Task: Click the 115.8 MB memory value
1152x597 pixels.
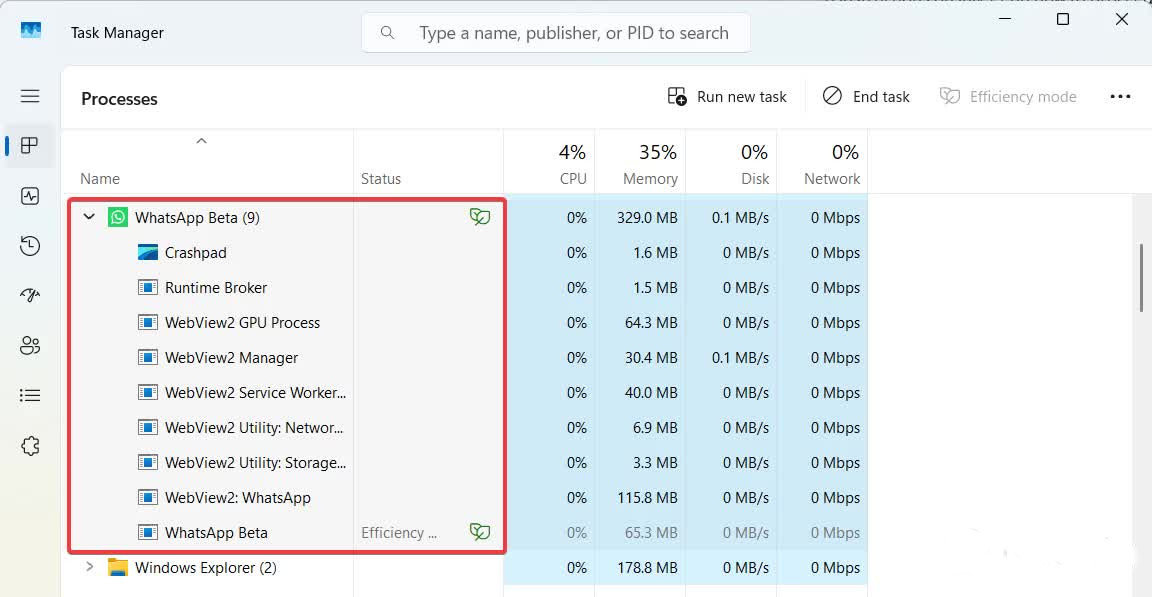Action: coord(647,498)
